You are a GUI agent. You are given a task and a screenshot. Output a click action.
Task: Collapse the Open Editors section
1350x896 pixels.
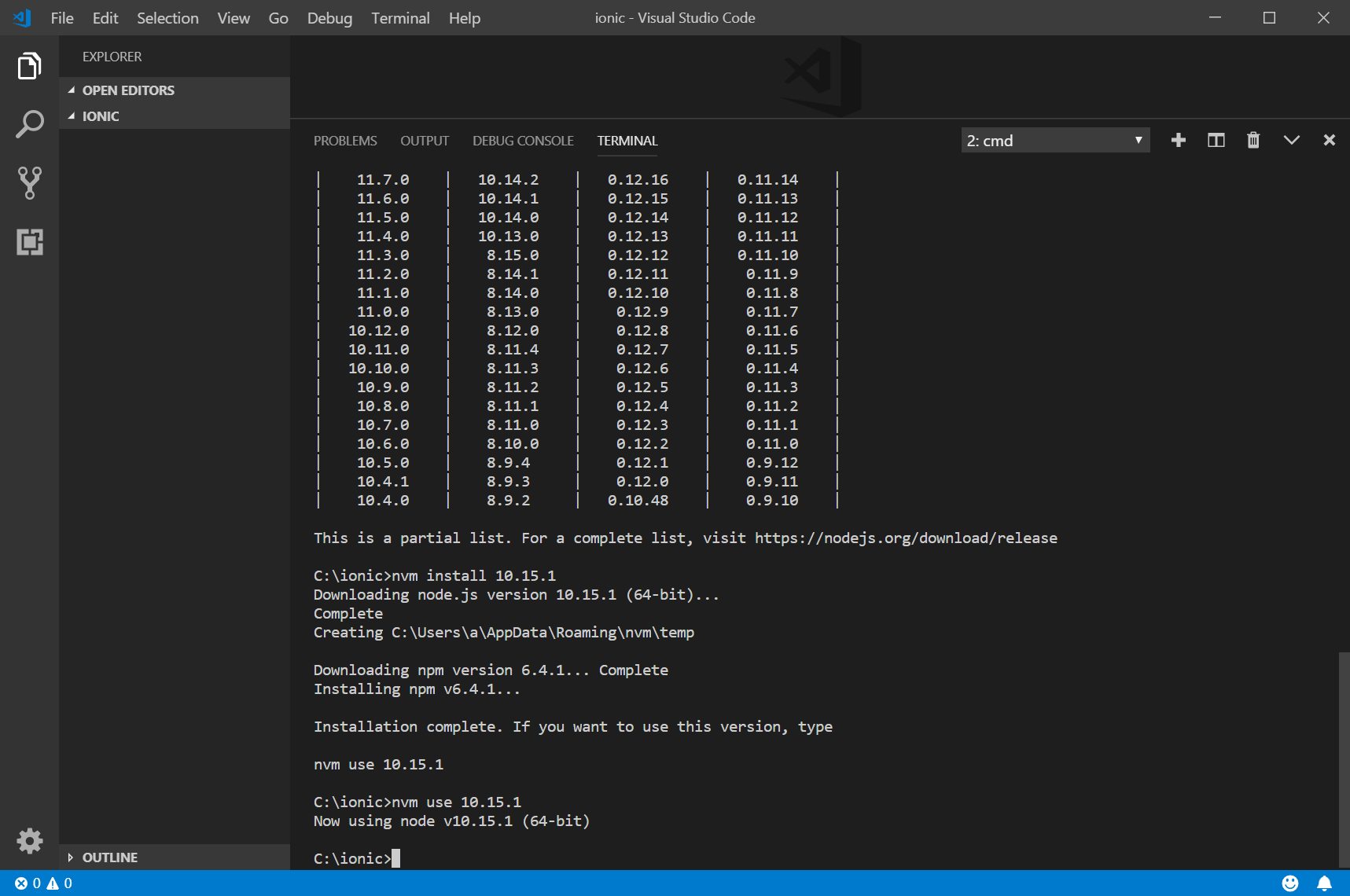(127, 90)
